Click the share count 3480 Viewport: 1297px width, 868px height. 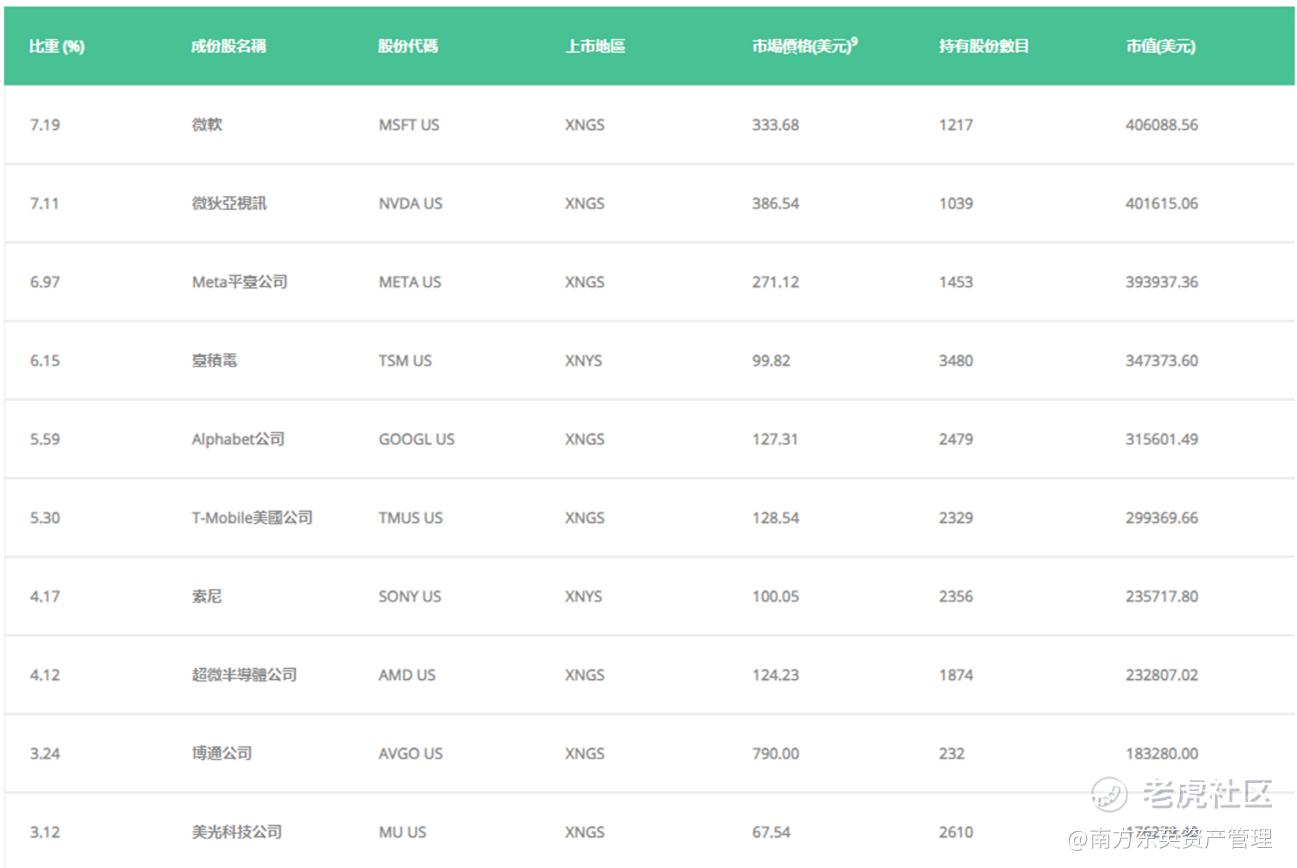click(956, 360)
